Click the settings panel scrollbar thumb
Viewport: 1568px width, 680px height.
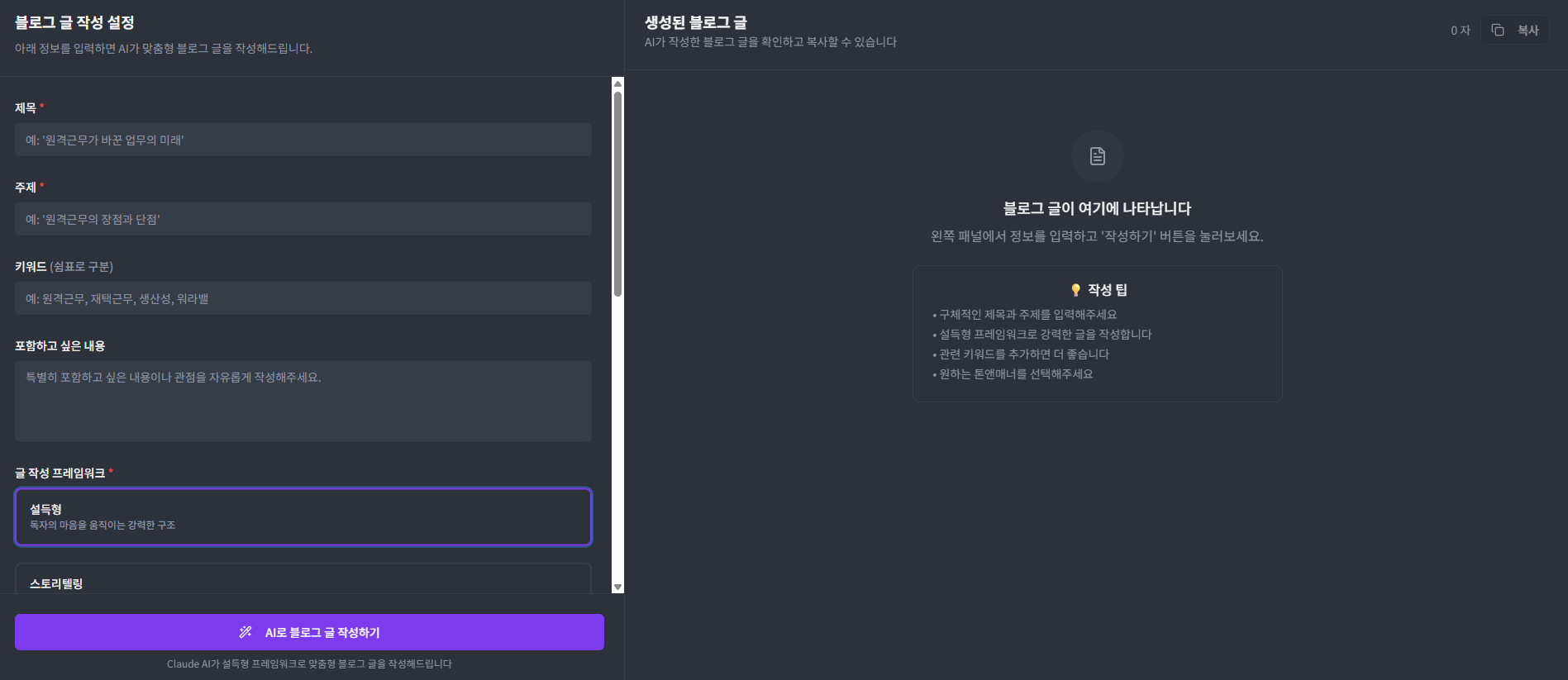tap(617, 194)
